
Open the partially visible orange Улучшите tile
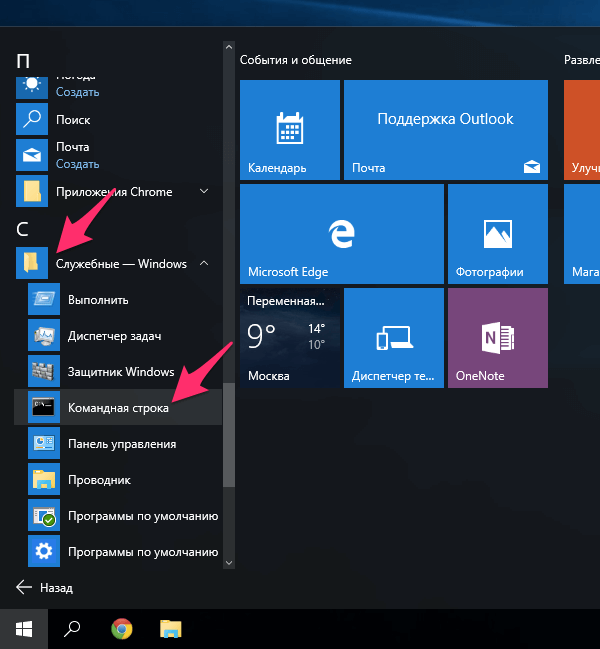(582, 130)
